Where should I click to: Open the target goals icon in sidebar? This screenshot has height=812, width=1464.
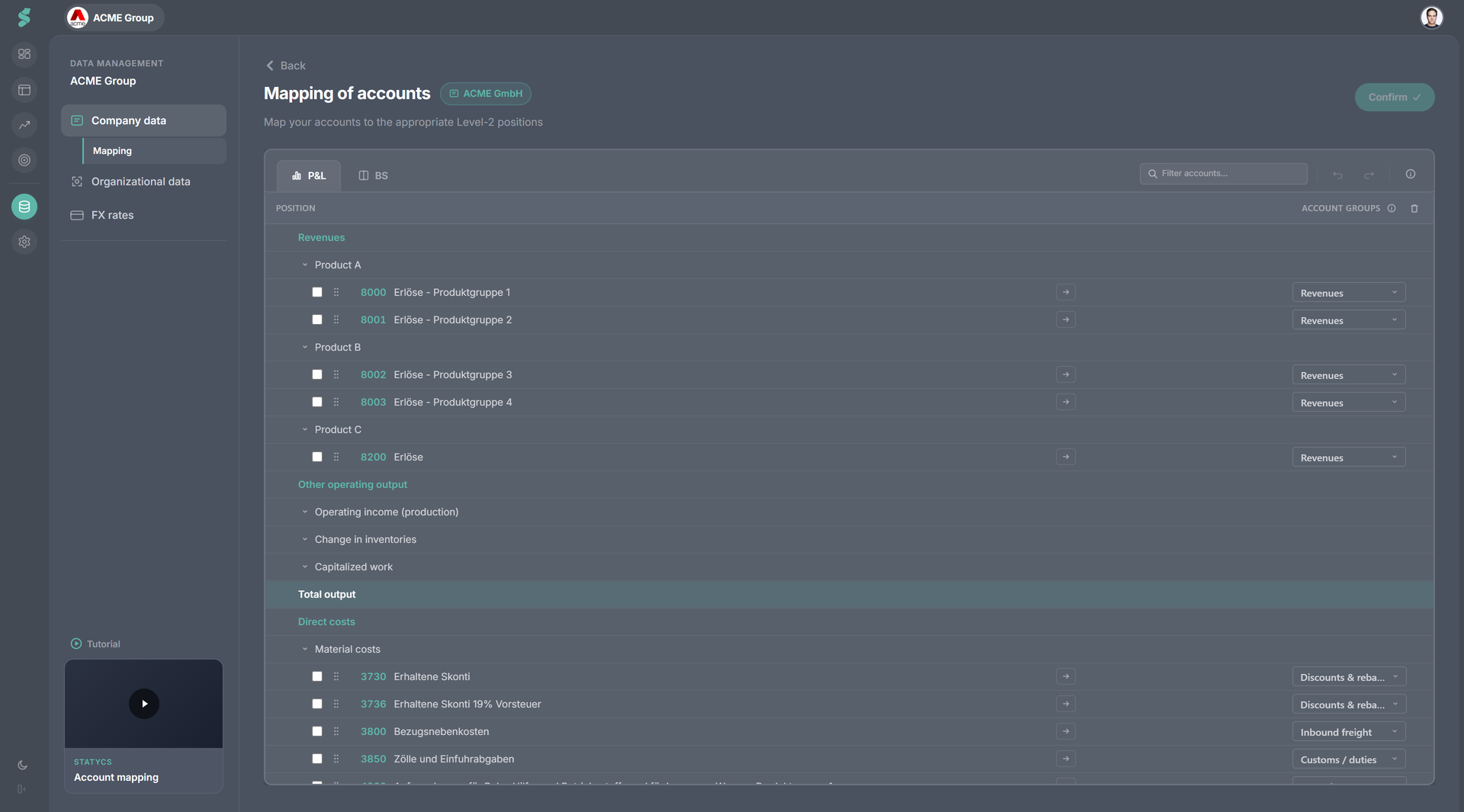24,160
